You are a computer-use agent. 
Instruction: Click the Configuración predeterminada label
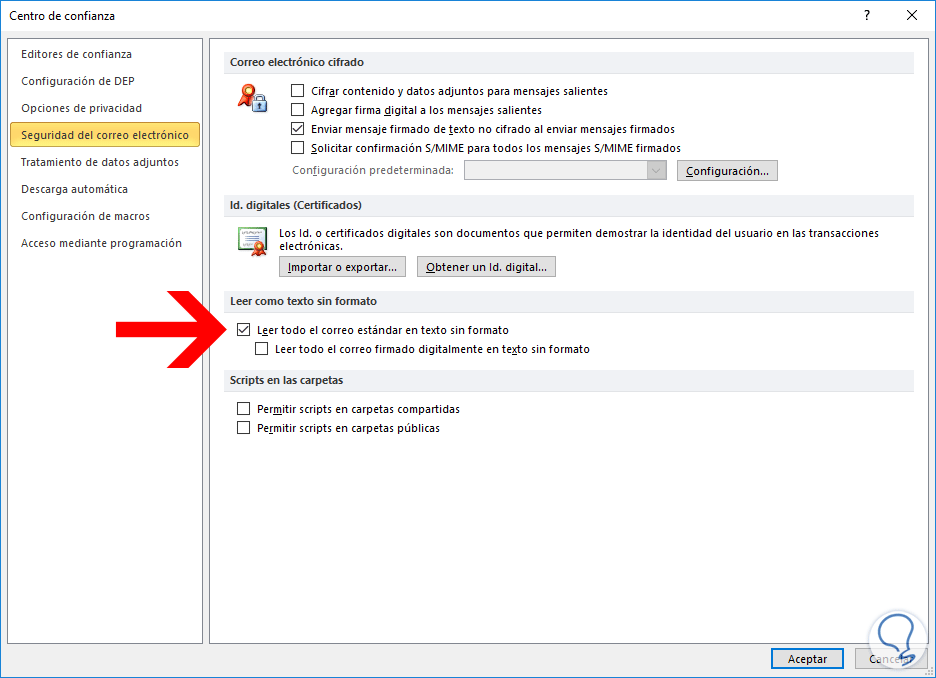pyautogui.click(x=373, y=171)
